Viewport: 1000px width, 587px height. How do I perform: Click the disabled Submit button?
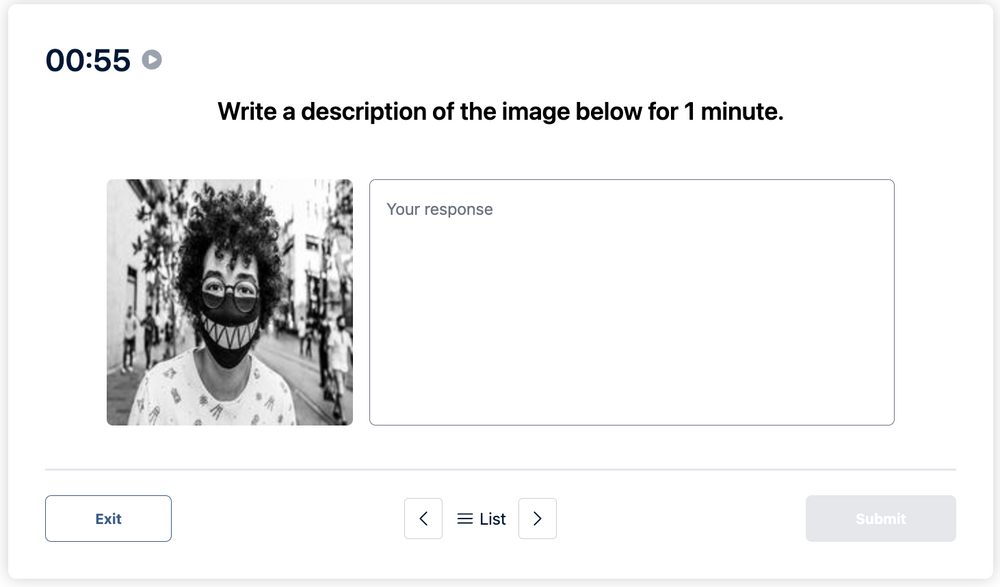coord(880,518)
